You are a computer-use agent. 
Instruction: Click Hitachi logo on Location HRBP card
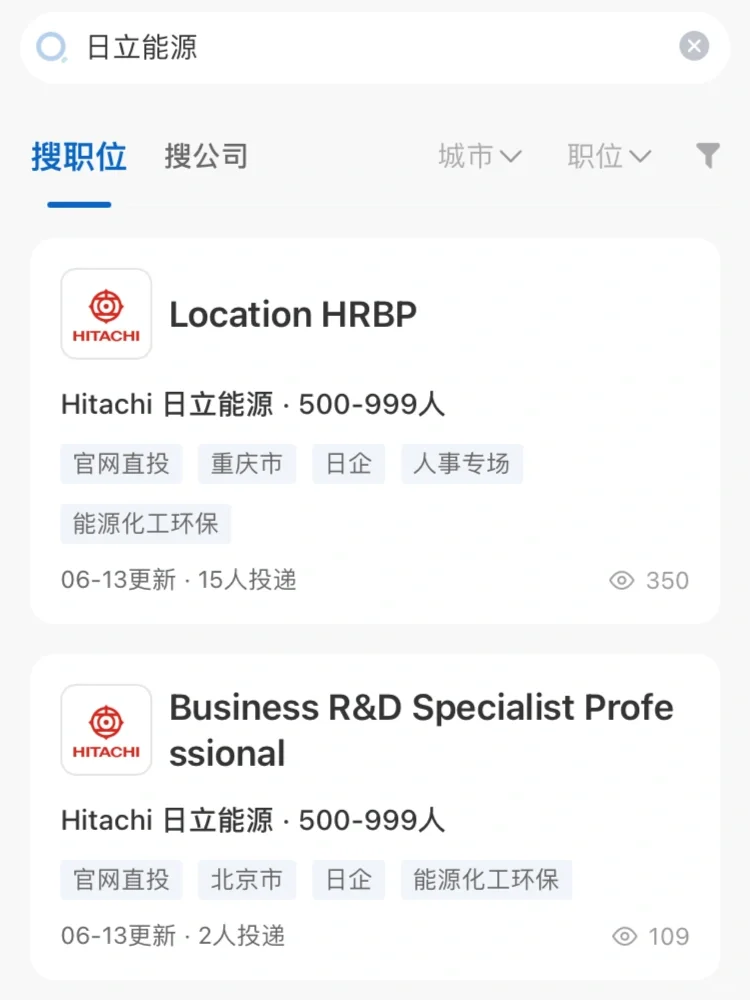(107, 314)
